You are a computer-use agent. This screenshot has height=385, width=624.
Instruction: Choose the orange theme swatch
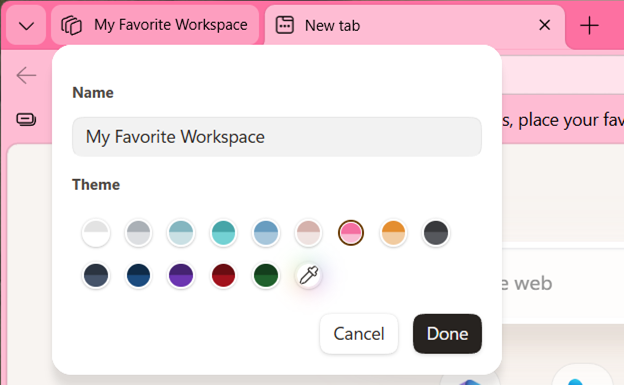tap(393, 233)
